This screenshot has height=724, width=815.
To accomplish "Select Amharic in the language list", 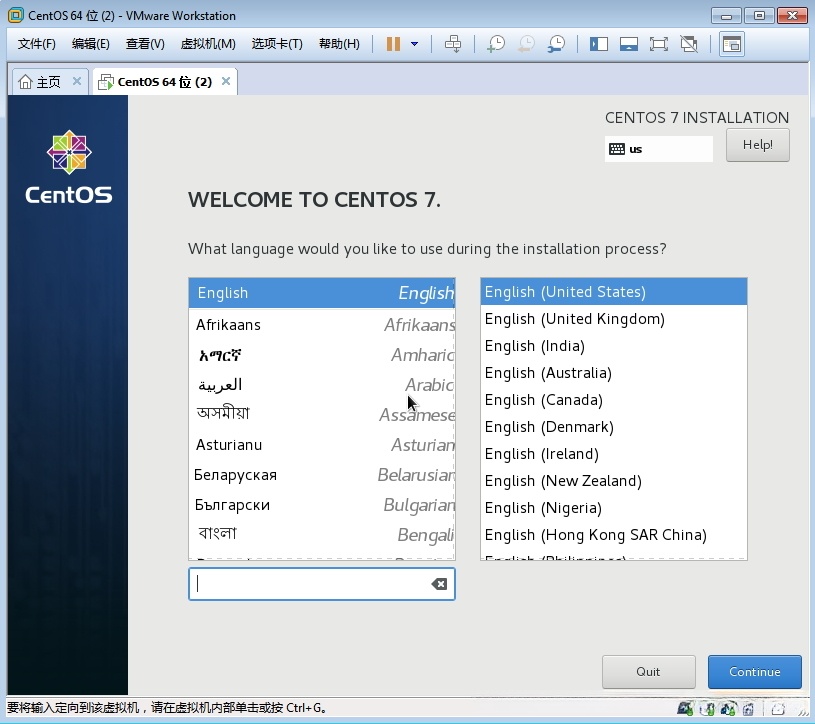I will (x=322, y=355).
